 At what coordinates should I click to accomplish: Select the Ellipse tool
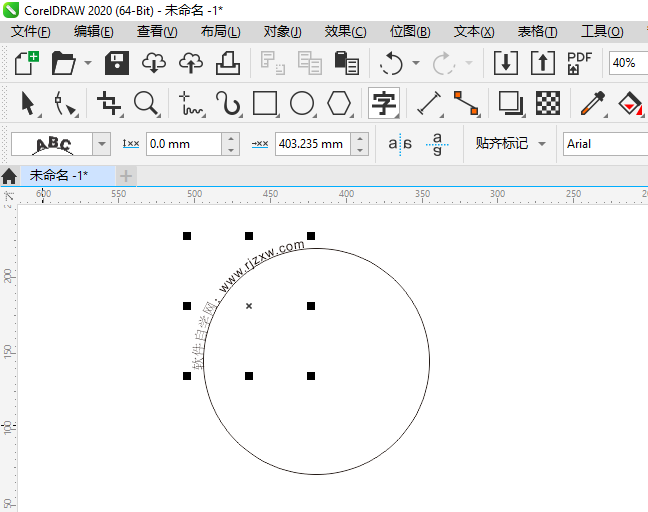pyautogui.click(x=302, y=103)
